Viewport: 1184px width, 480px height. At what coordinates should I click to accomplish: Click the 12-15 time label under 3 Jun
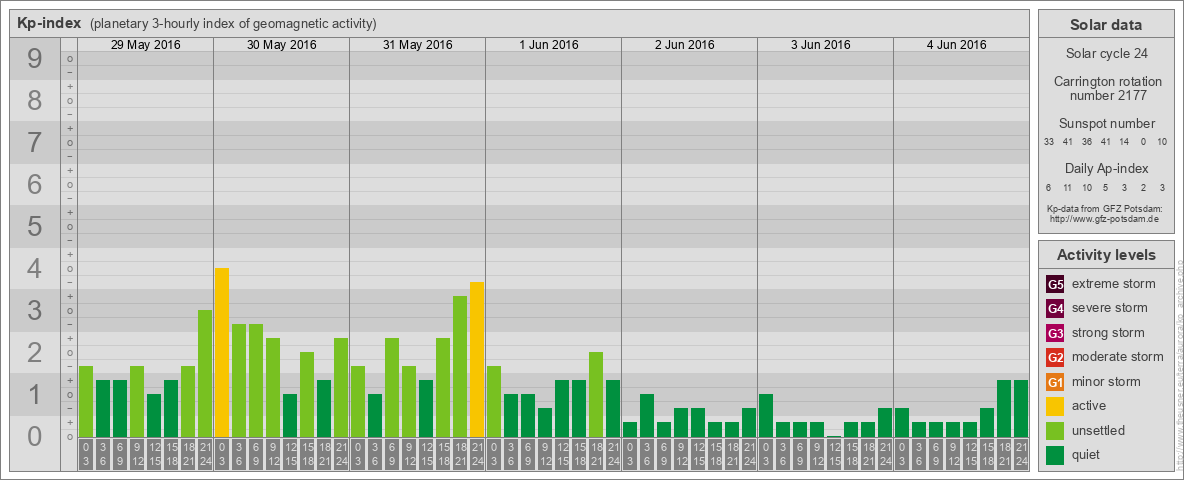[834, 455]
